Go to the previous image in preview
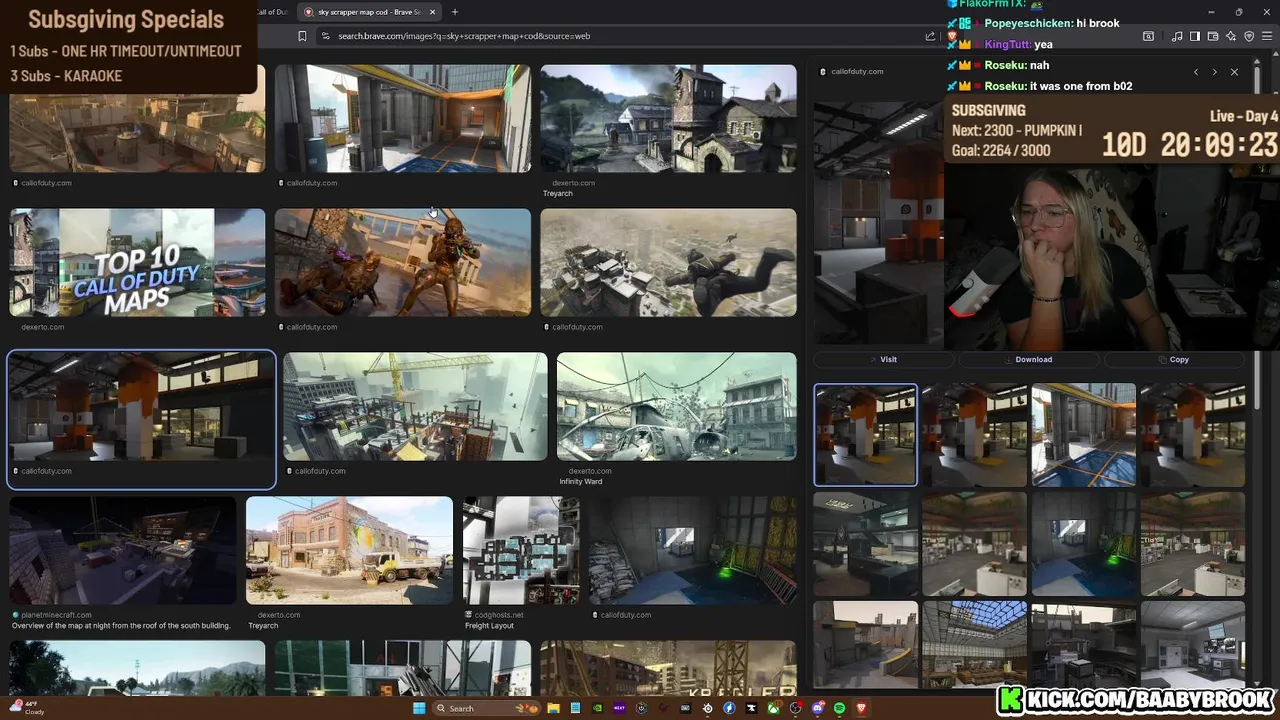 point(1196,72)
